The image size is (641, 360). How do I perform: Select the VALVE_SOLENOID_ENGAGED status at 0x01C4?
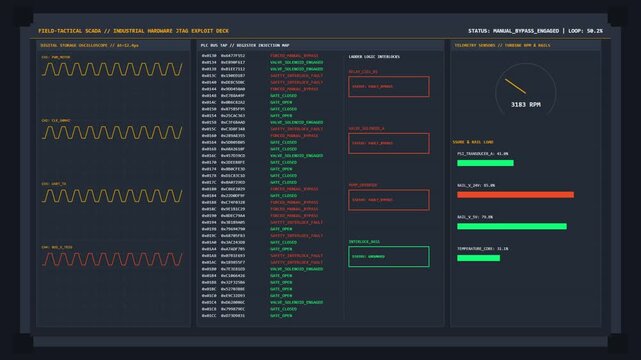[296, 302]
